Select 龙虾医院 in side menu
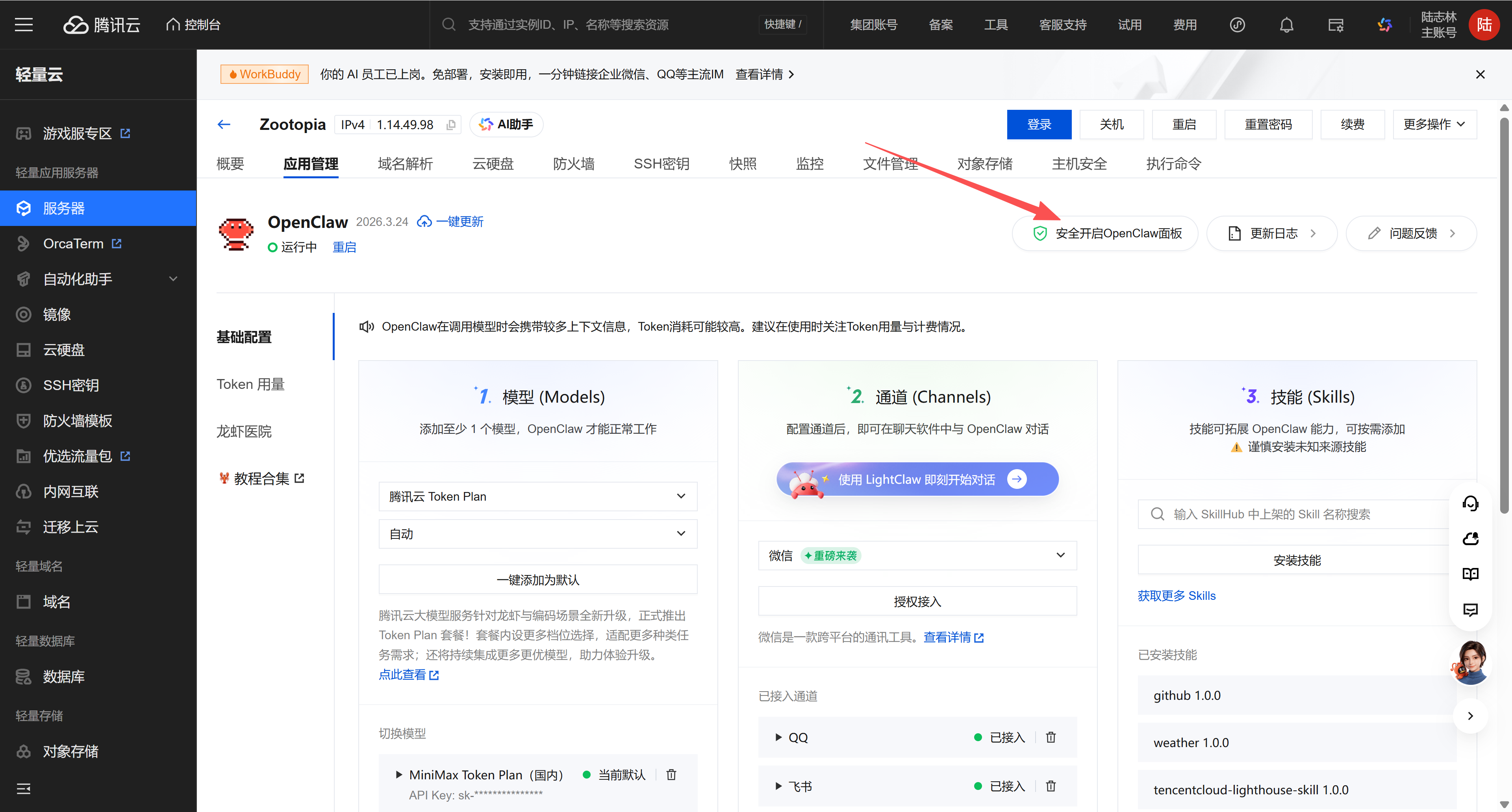This screenshot has height=812, width=1512. coord(244,432)
